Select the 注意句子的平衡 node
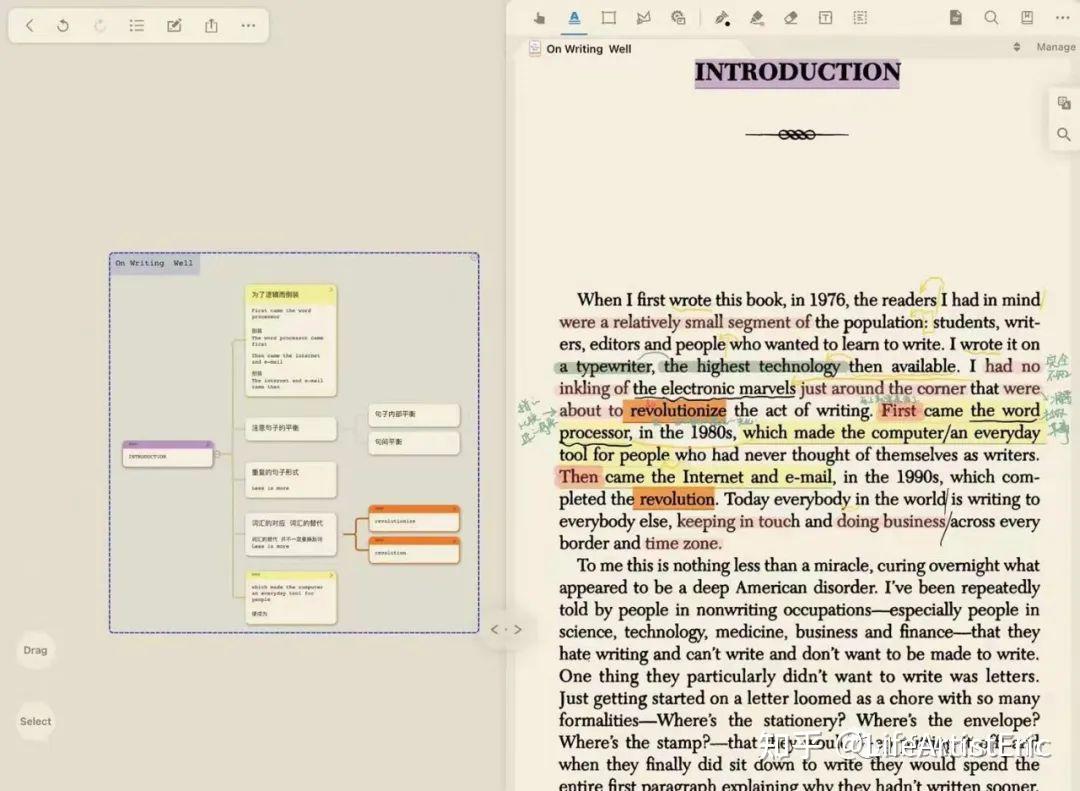This screenshot has height=791, width=1080. coord(291,428)
